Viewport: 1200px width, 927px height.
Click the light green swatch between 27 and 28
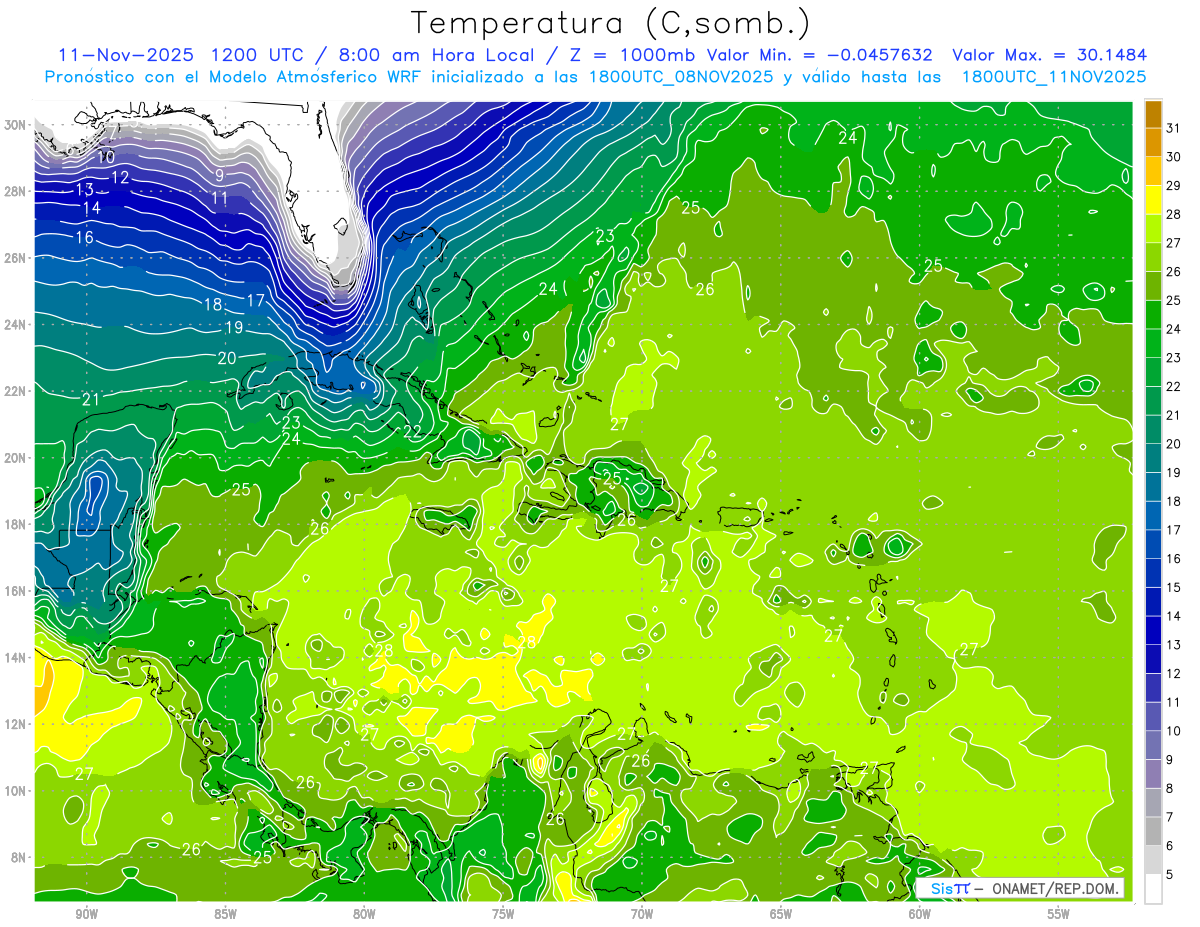(x=1153, y=228)
